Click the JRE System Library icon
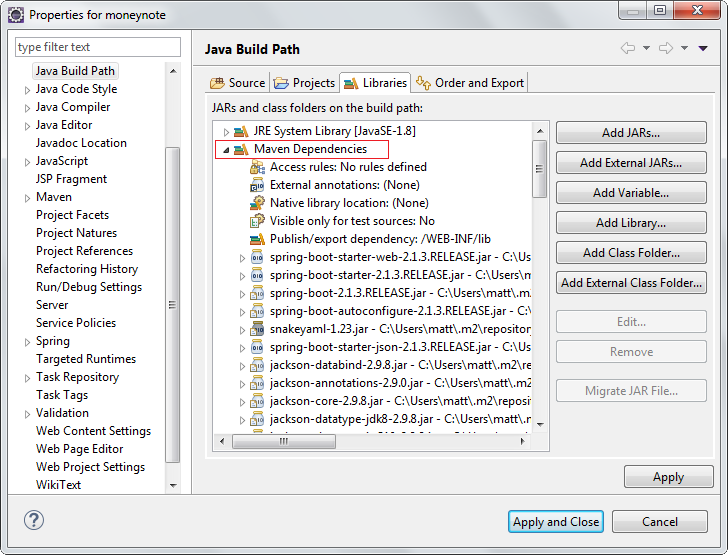This screenshot has width=728, height=555. click(x=241, y=131)
